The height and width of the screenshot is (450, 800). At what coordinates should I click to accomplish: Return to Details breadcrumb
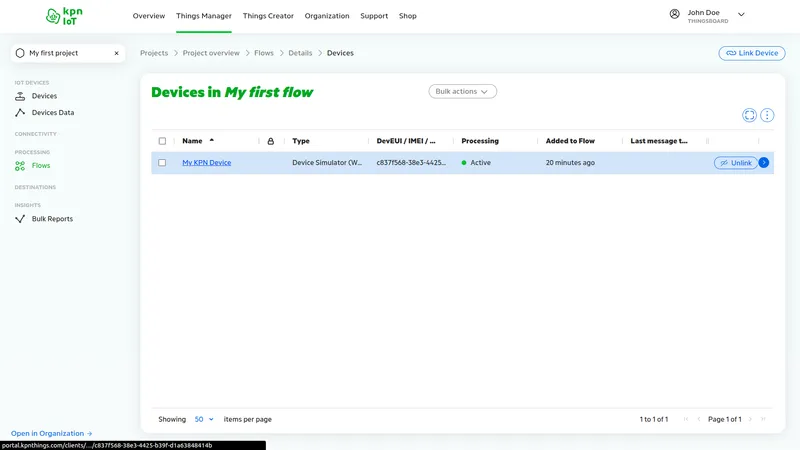(x=300, y=53)
